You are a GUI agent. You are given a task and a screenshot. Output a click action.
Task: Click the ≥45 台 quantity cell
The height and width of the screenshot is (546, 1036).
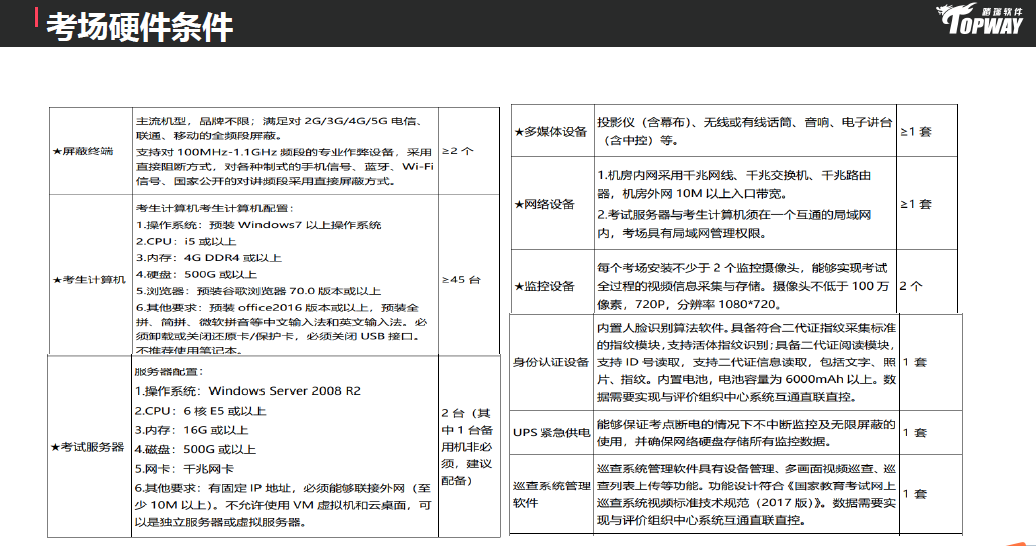460,279
